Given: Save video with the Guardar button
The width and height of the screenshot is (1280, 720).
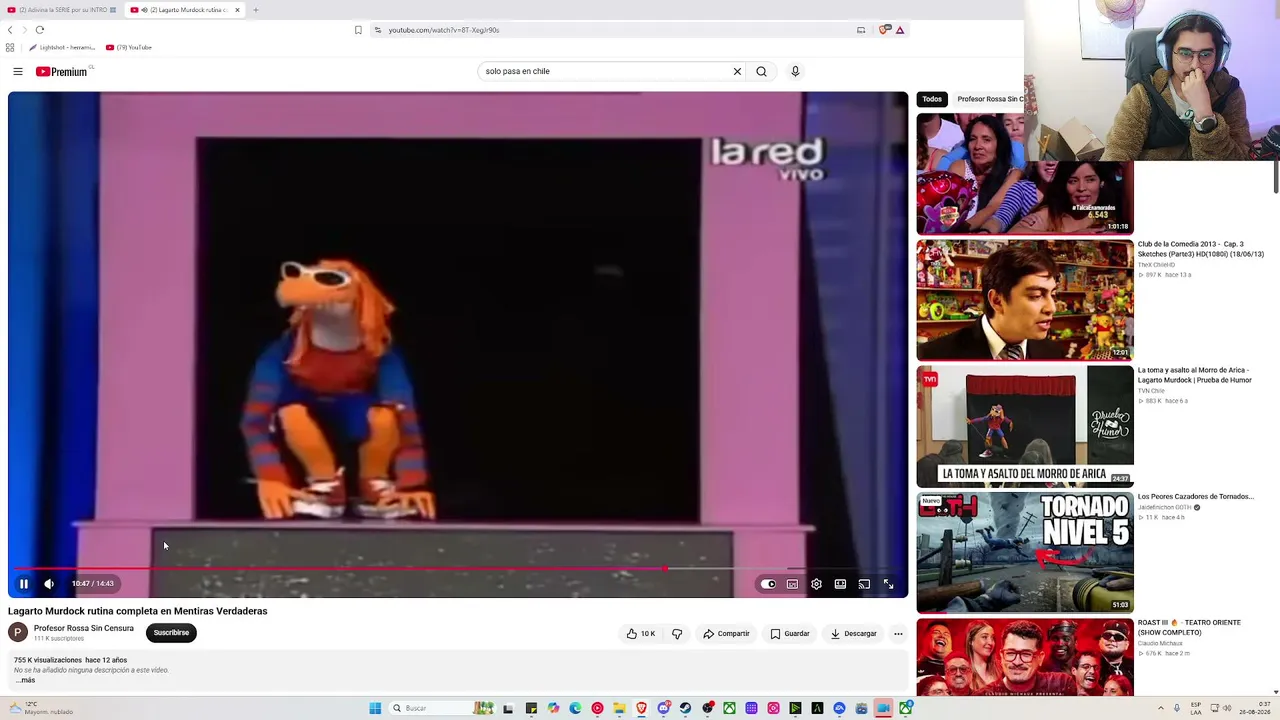Looking at the screenshot, I should 790,633.
